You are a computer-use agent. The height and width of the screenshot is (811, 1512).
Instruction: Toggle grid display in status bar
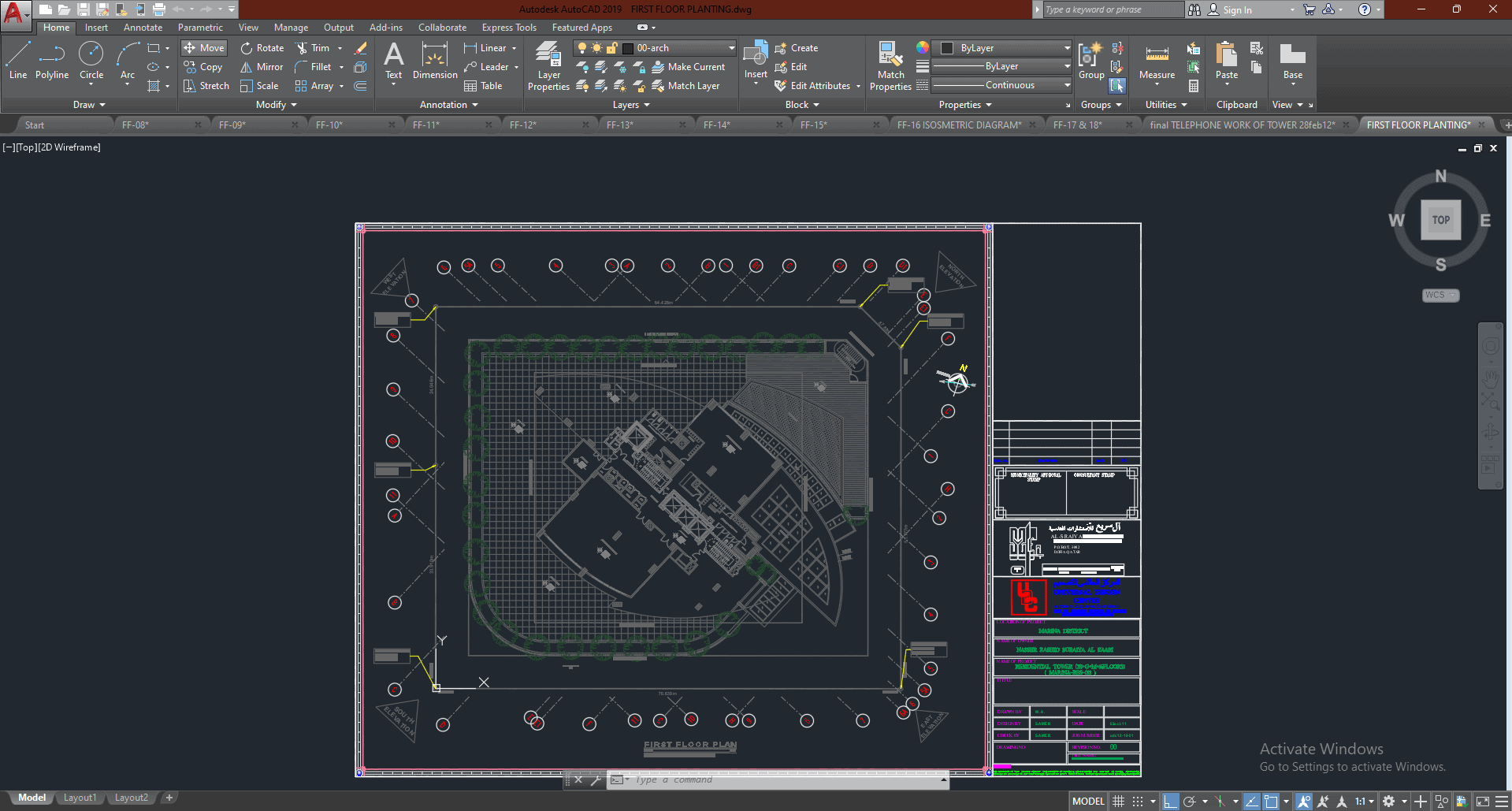click(1118, 802)
